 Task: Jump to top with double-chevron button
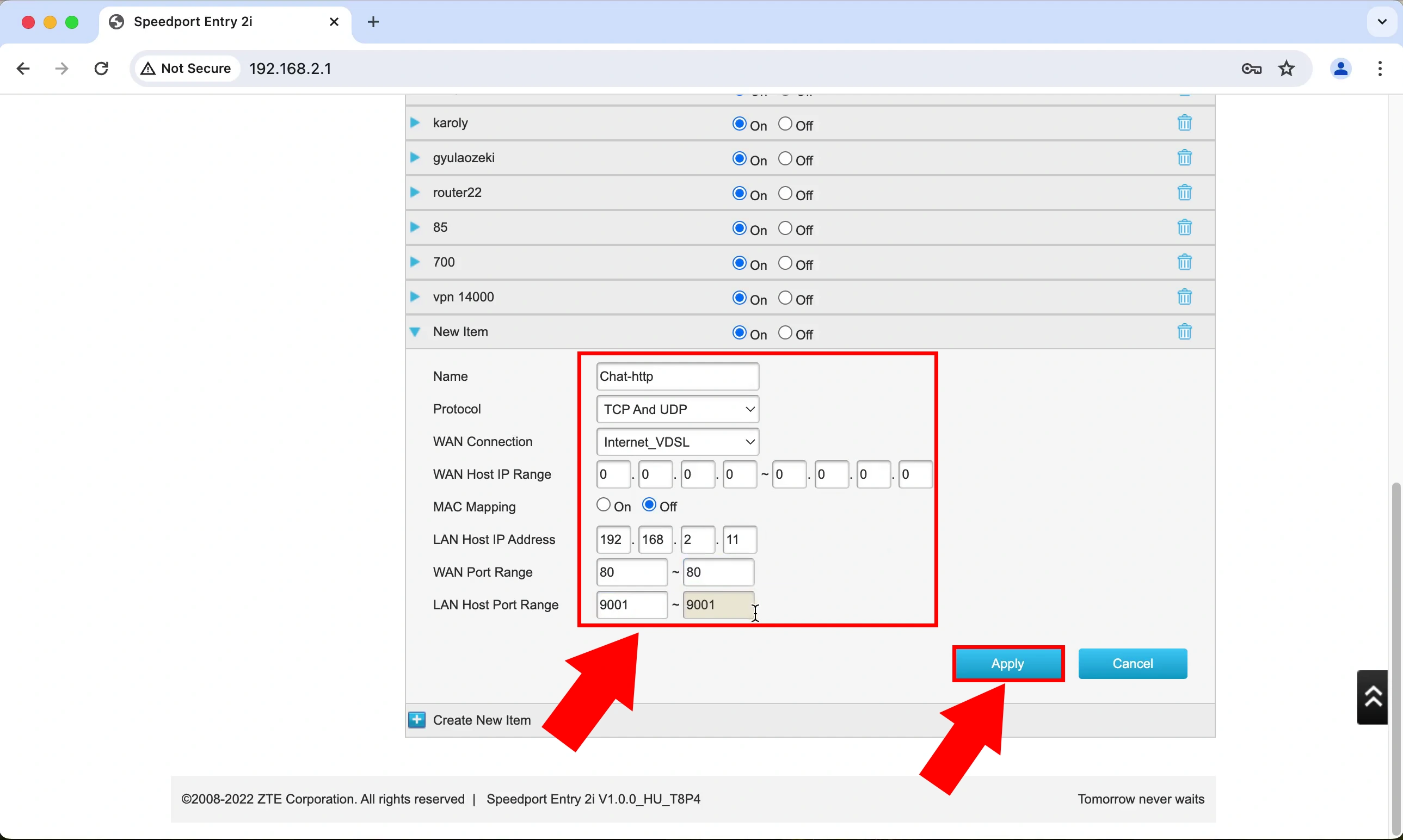pyautogui.click(x=1373, y=697)
